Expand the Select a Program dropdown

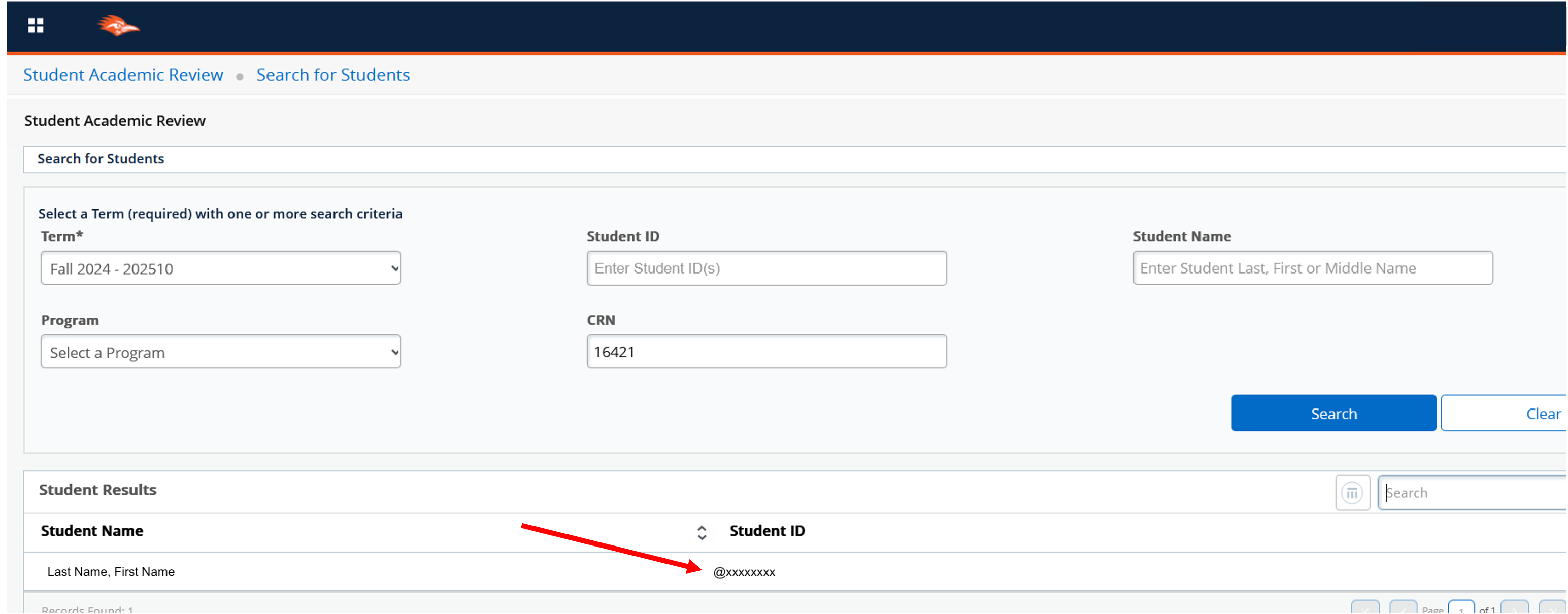pyautogui.click(x=220, y=352)
